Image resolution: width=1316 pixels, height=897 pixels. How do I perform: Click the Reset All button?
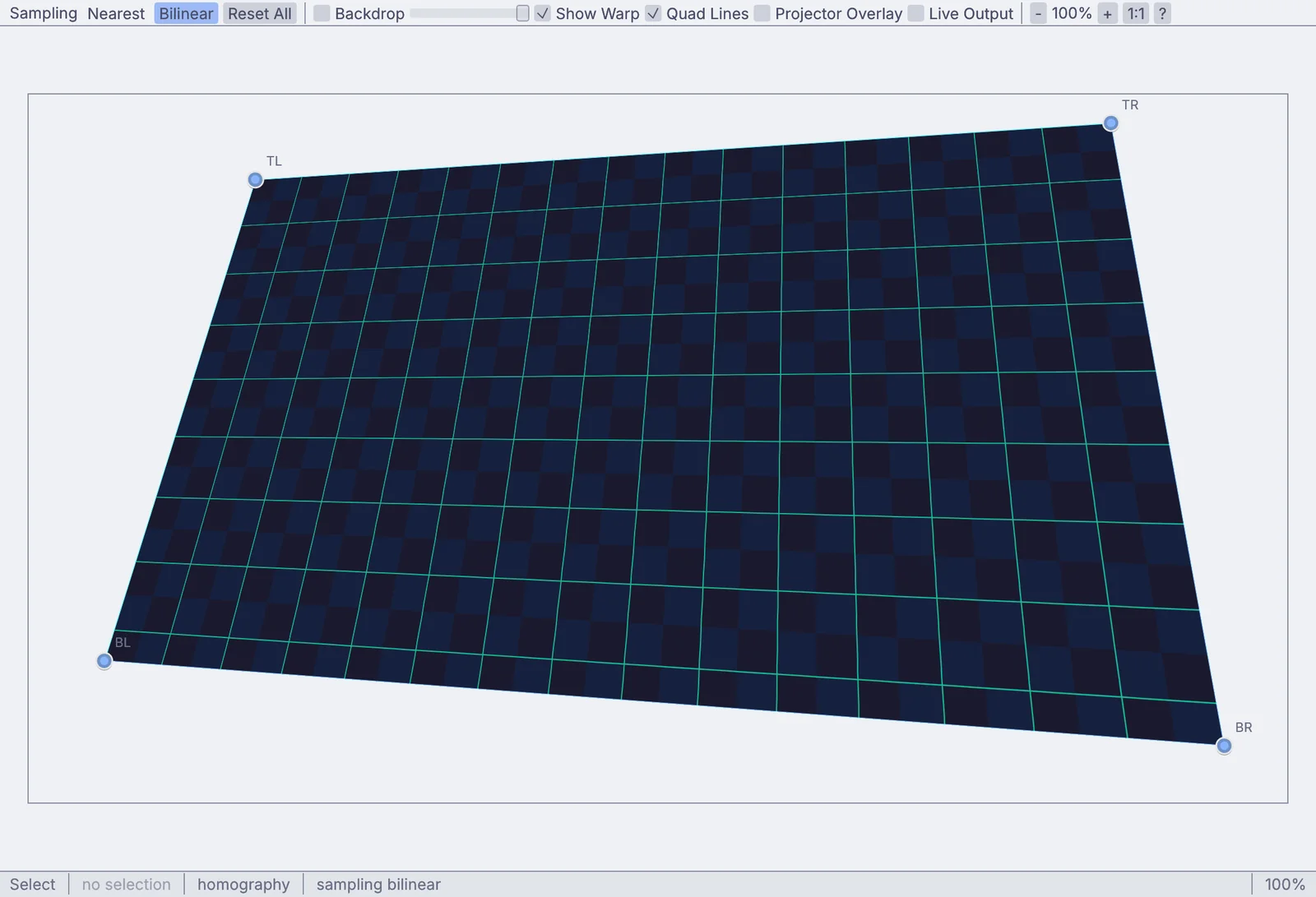point(260,13)
